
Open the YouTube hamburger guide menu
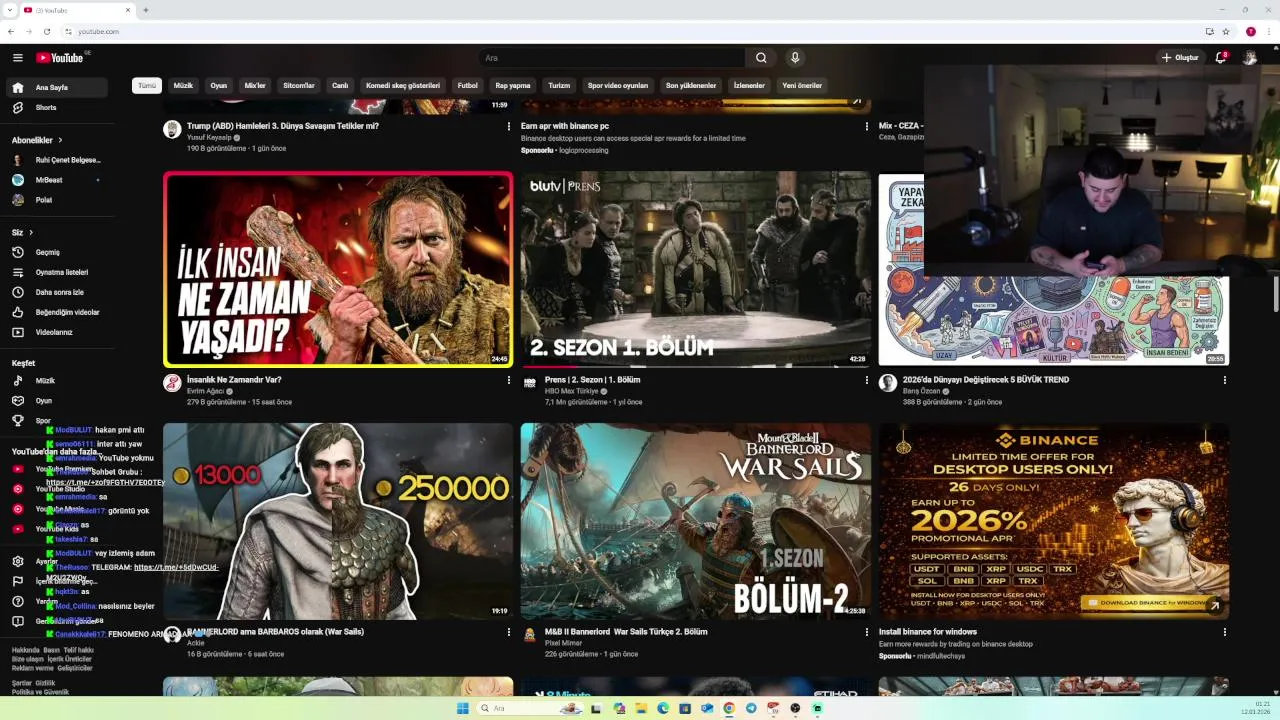[17, 58]
